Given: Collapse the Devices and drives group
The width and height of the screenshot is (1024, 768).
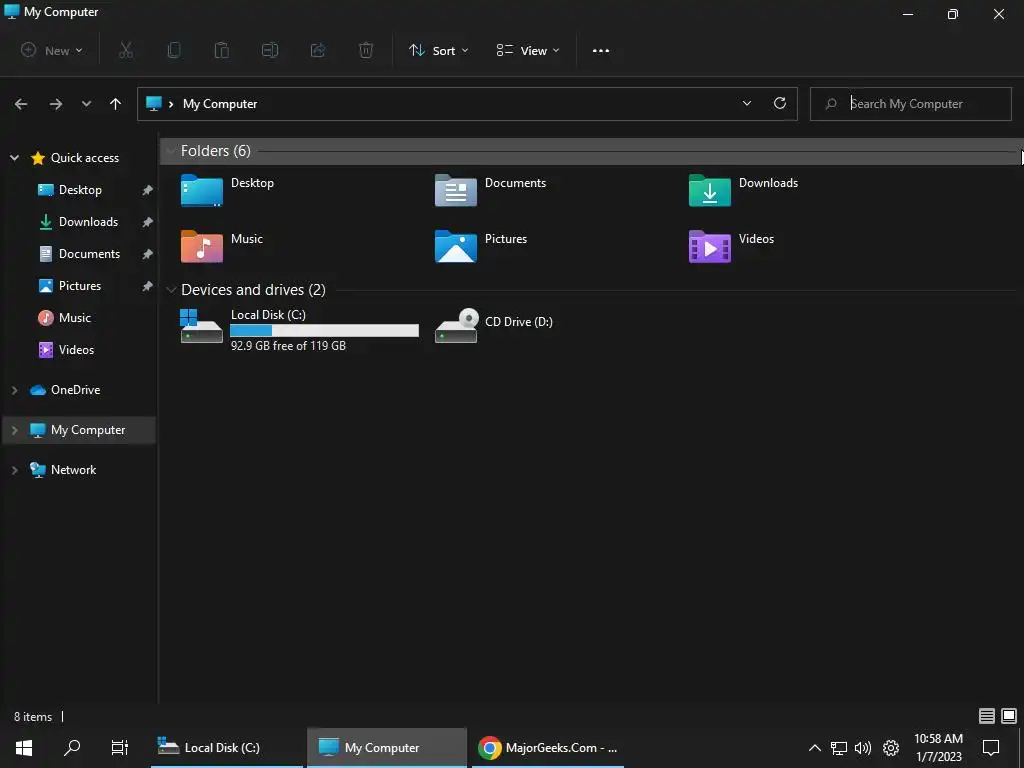Looking at the screenshot, I should 171,289.
